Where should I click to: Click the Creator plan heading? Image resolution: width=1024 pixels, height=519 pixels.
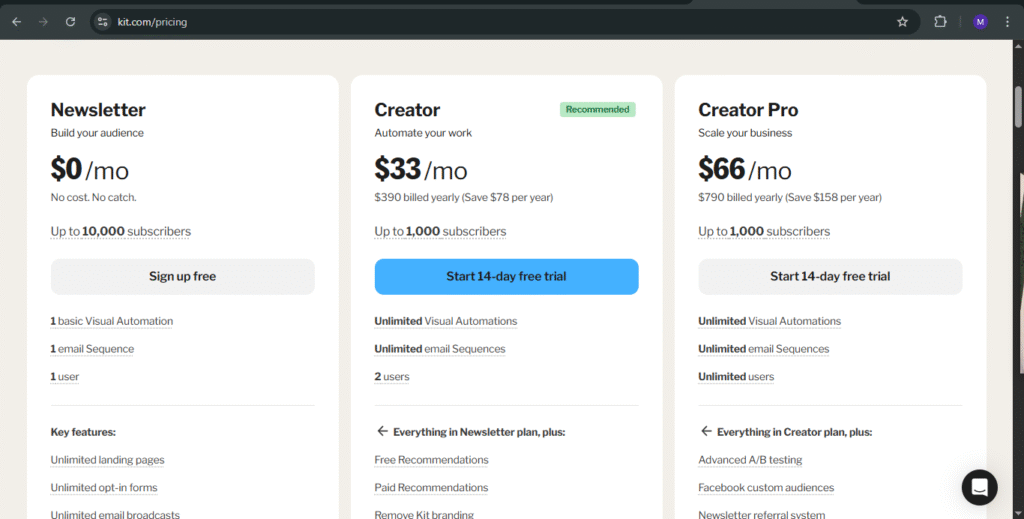click(x=407, y=110)
